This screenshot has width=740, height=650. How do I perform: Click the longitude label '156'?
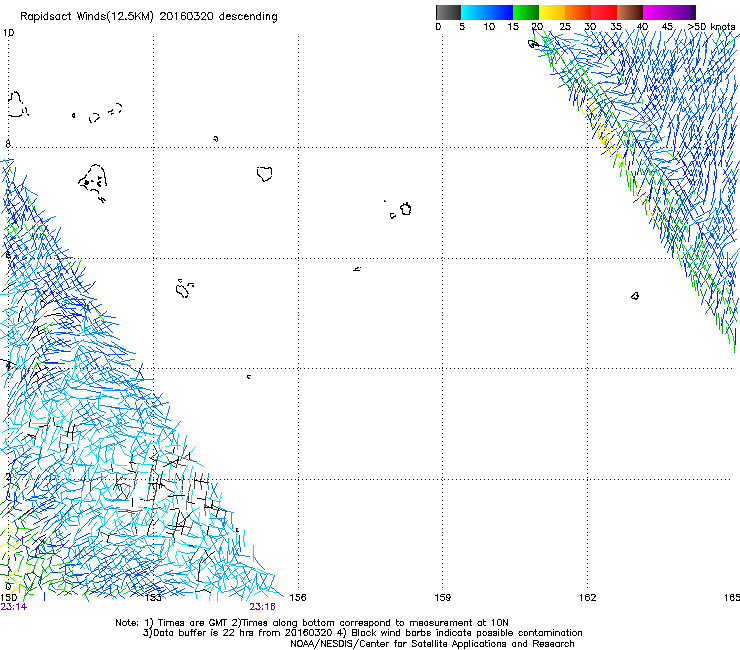coord(298,597)
